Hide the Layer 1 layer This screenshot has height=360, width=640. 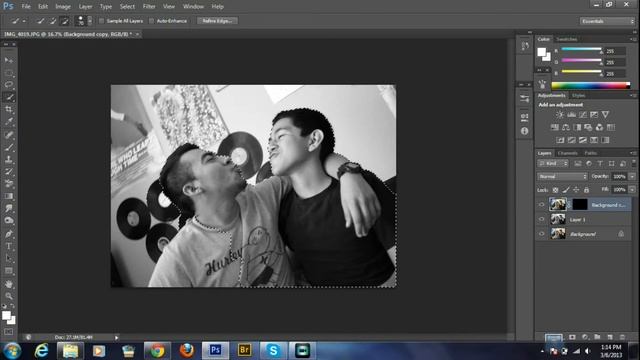click(542, 220)
